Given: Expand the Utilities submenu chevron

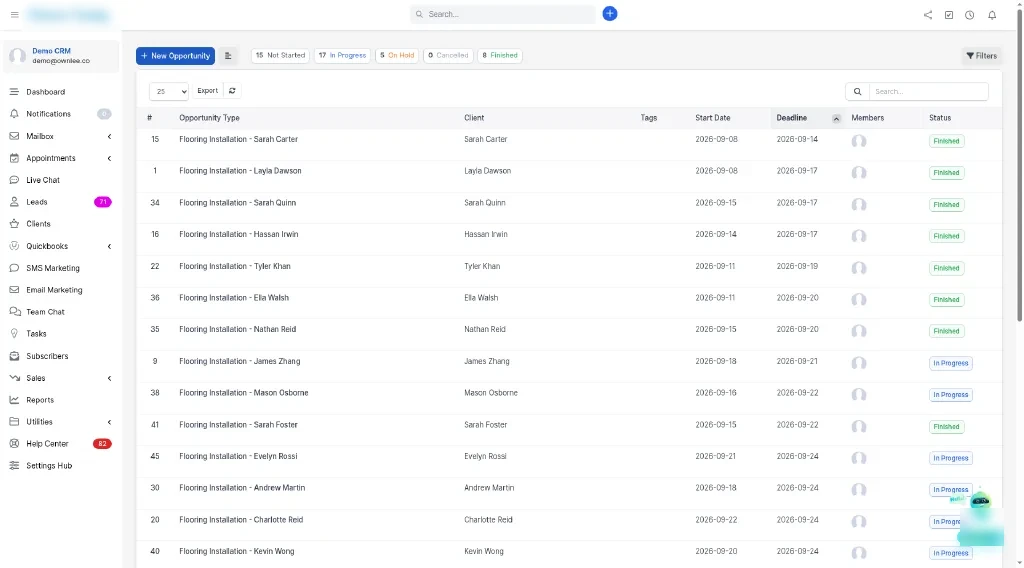Looking at the screenshot, I should click(x=109, y=422).
